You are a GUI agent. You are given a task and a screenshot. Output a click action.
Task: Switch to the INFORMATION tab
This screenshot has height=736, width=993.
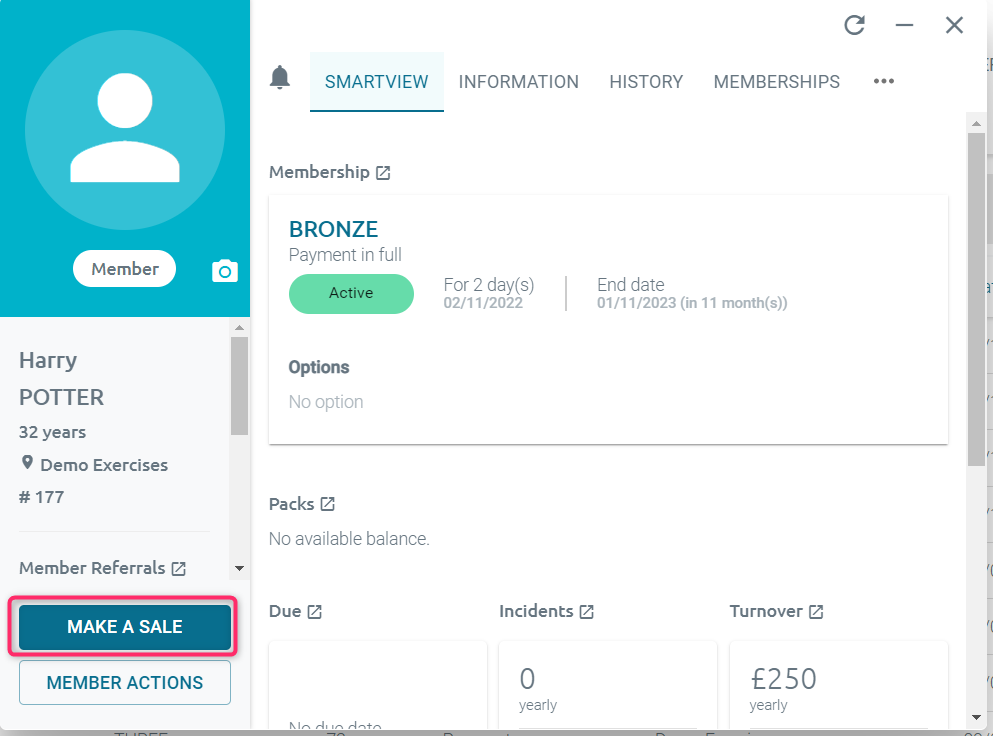518,82
